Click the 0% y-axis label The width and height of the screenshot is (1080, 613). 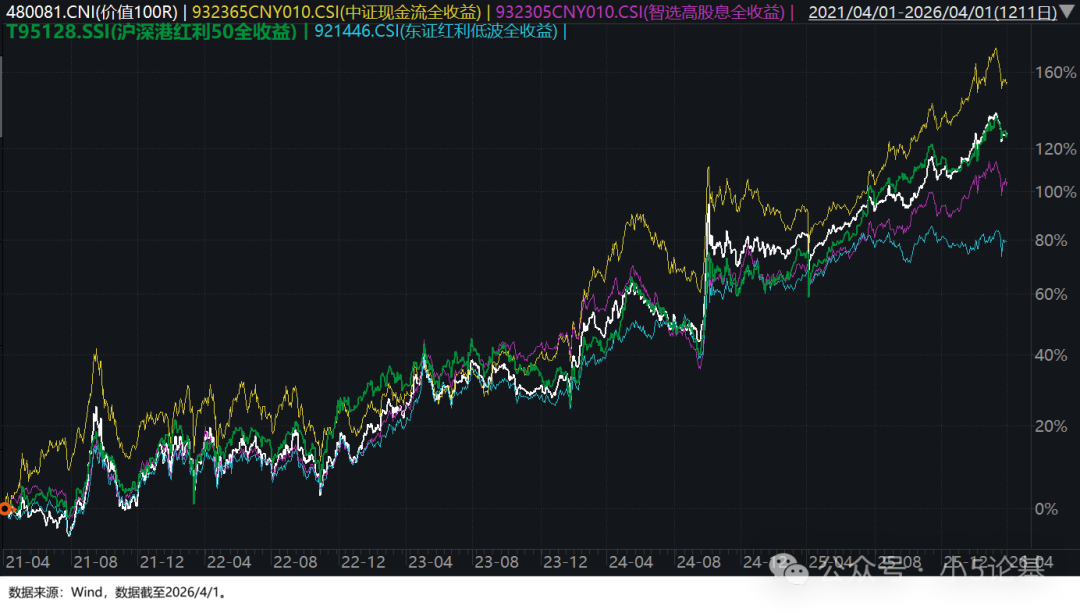1046,509
